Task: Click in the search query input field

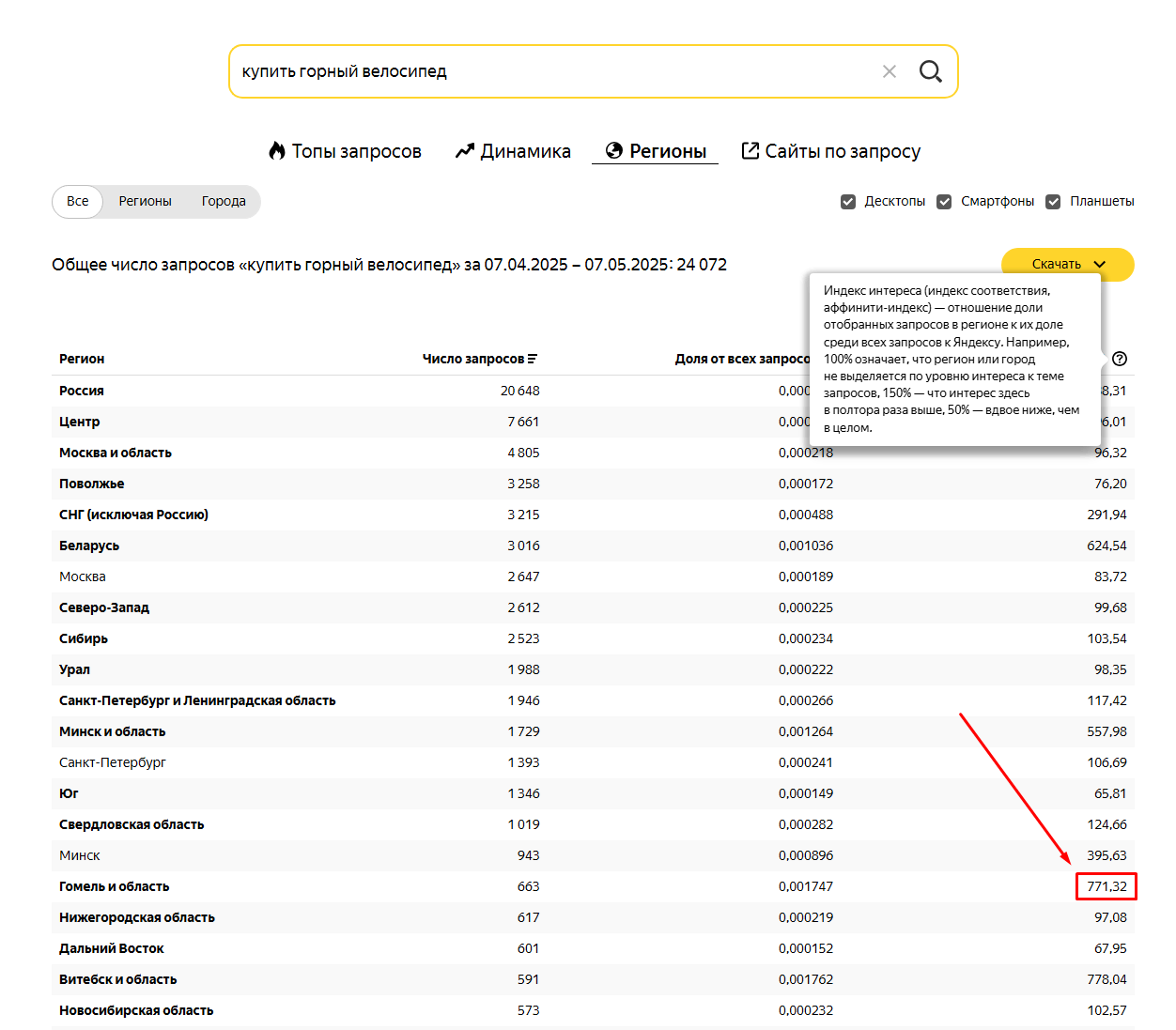Action: pos(554,71)
